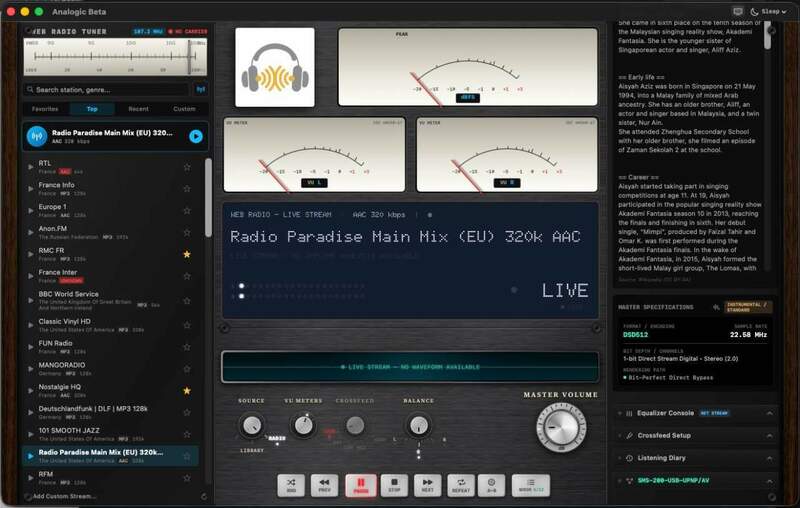Click the display icon in the top-right title bar
The height and width of the screenshot is (508, 800).
(738, 11)
